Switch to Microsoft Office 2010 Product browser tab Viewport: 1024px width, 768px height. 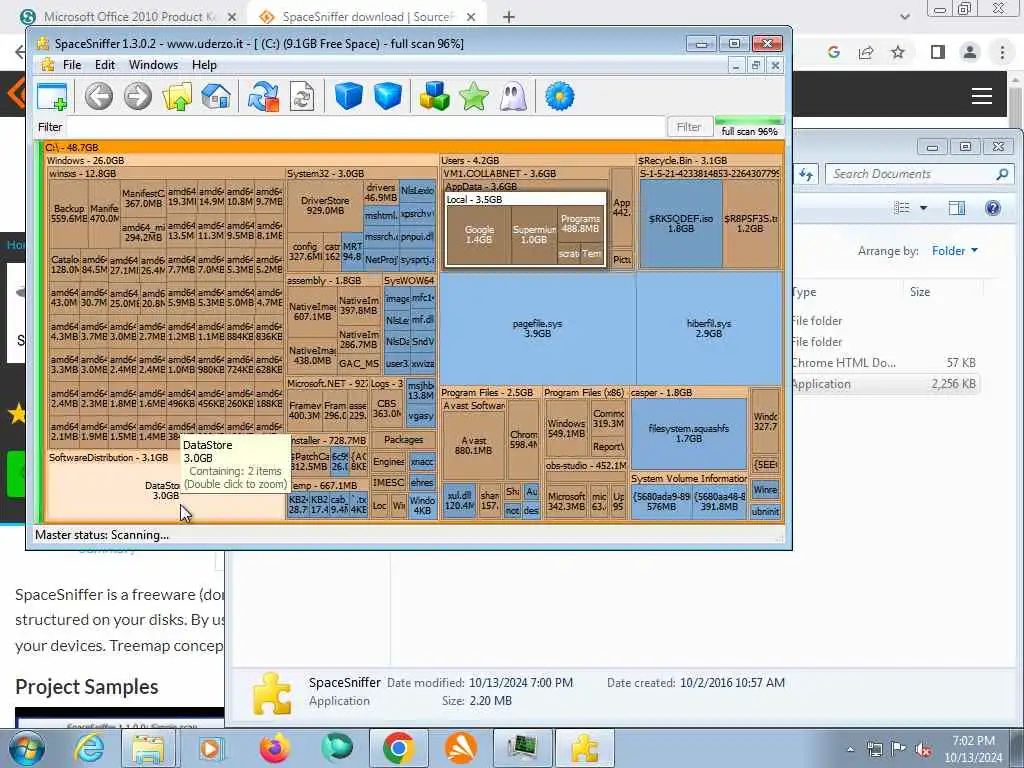tap(129, 17)
